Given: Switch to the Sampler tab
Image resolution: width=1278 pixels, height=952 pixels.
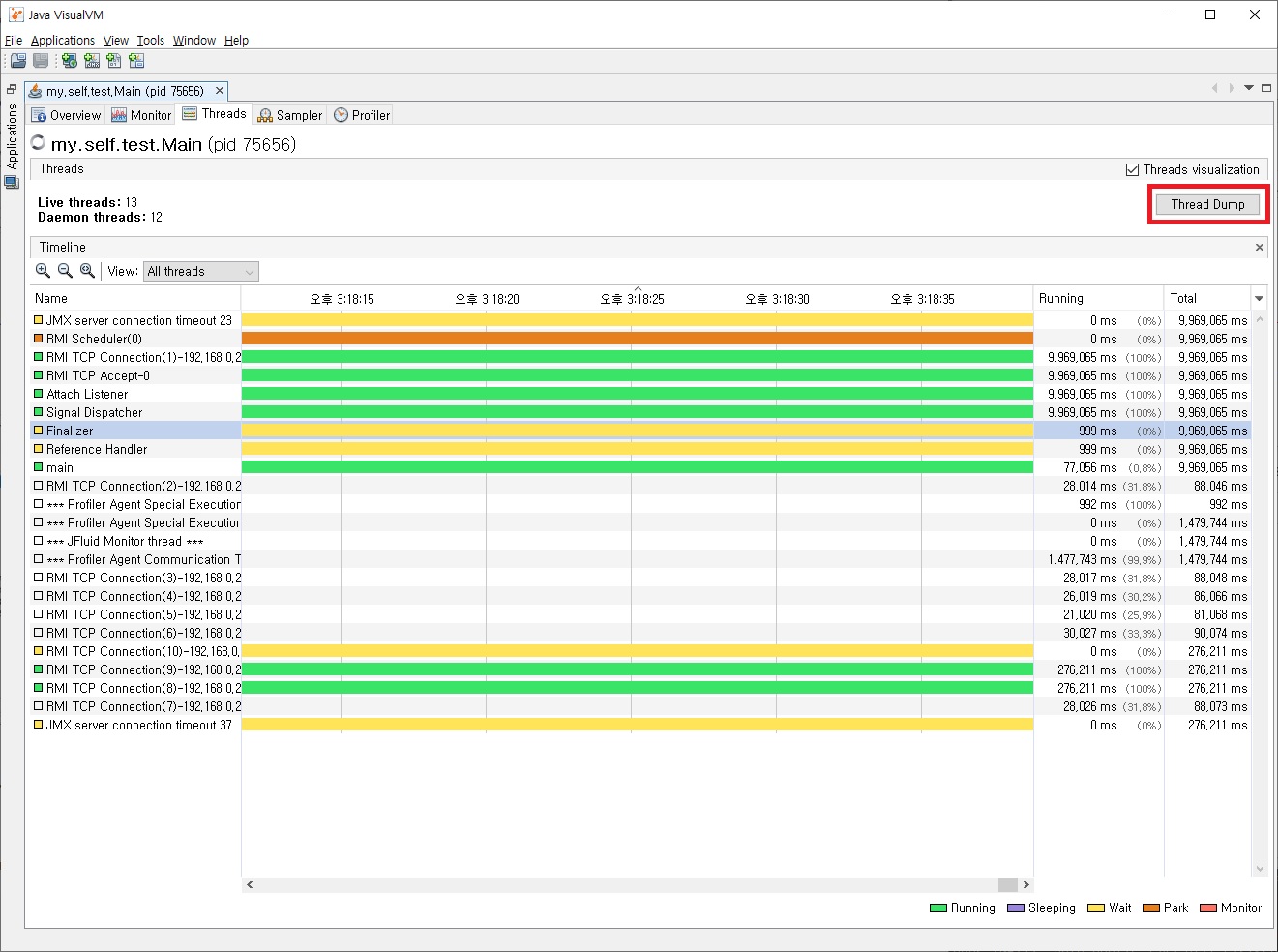Looking at the screenshot, I should pyautogui.click(x=290, y=115).
